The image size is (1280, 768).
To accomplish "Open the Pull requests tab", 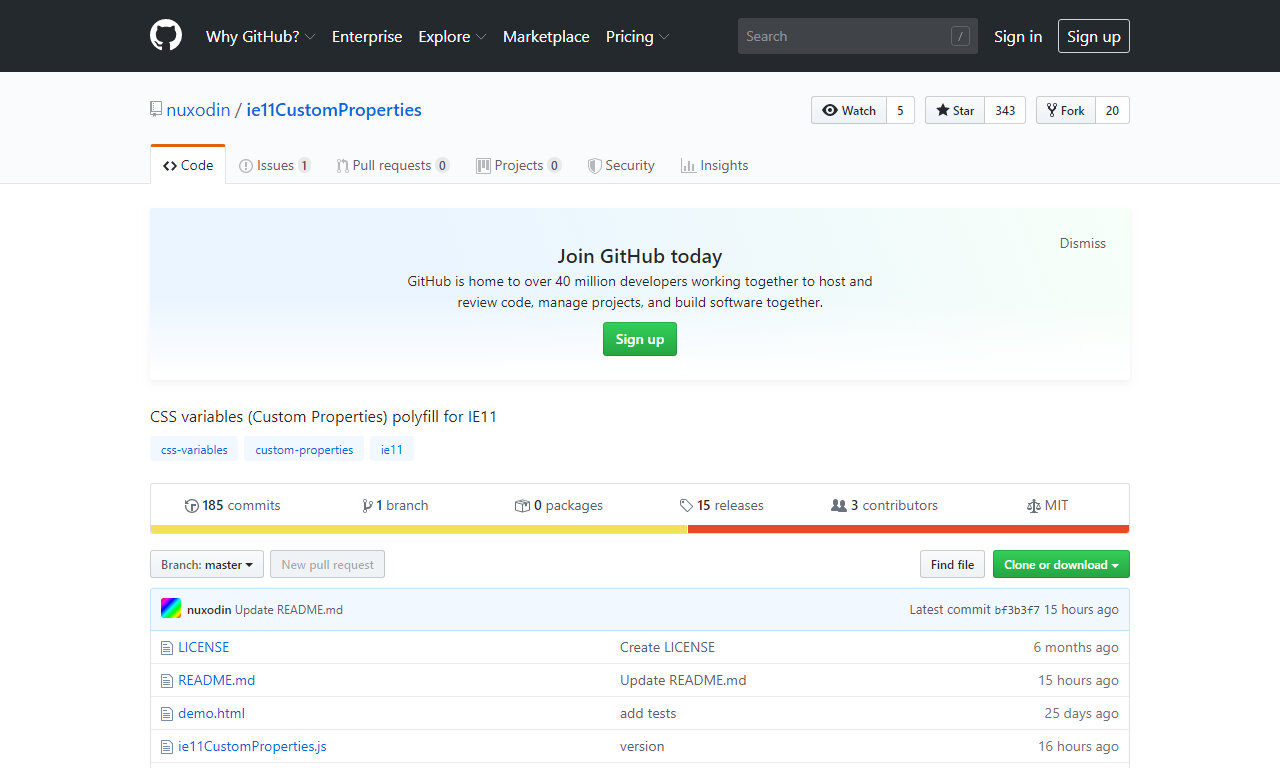I will coord(391,166).
